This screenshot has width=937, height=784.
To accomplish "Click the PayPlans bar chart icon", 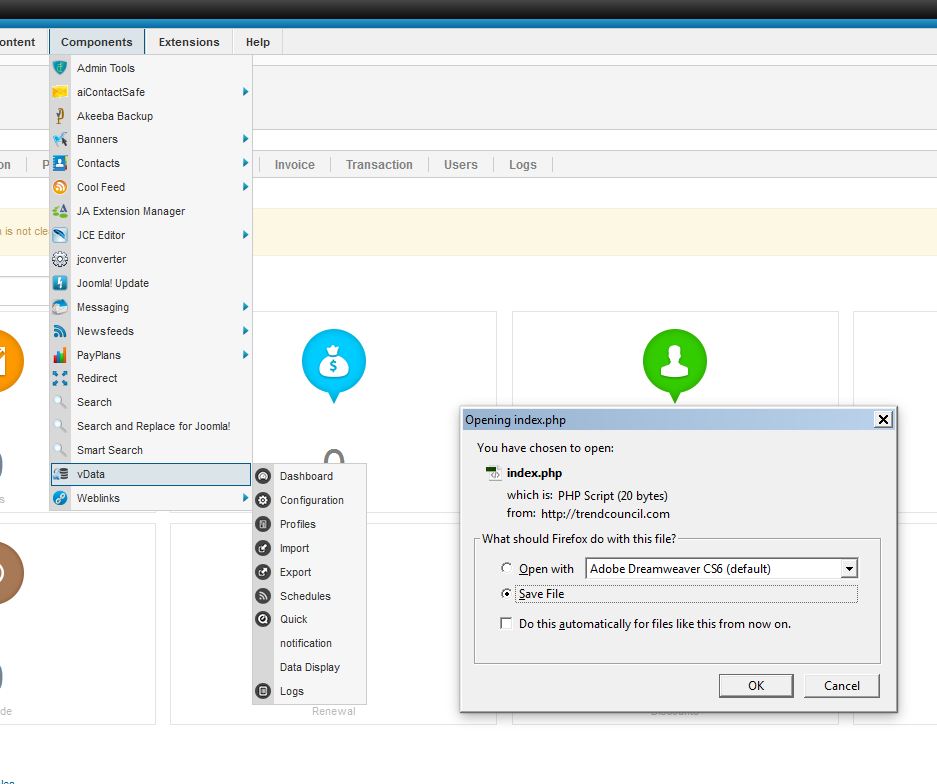I will coord(60,355).
